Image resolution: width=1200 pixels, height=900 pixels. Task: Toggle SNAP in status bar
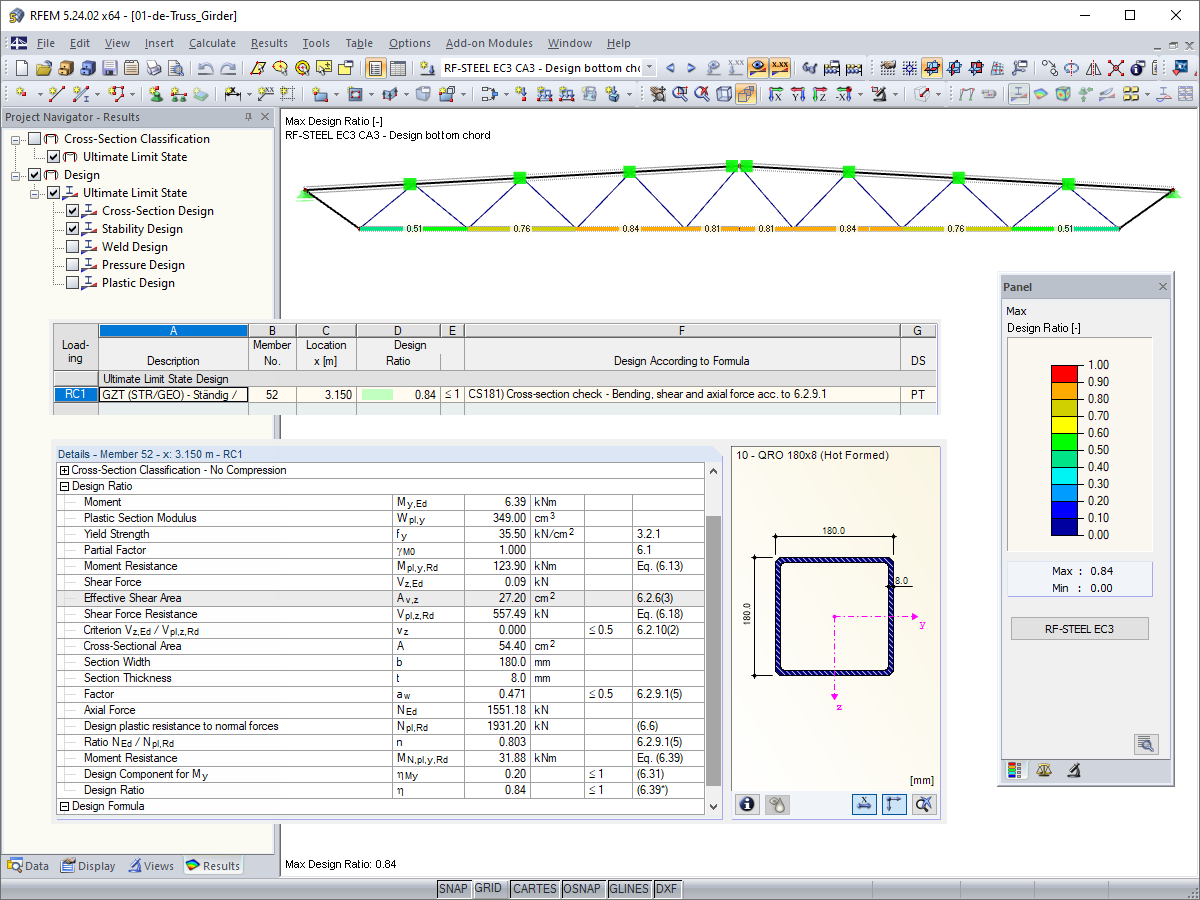[453, 889]
